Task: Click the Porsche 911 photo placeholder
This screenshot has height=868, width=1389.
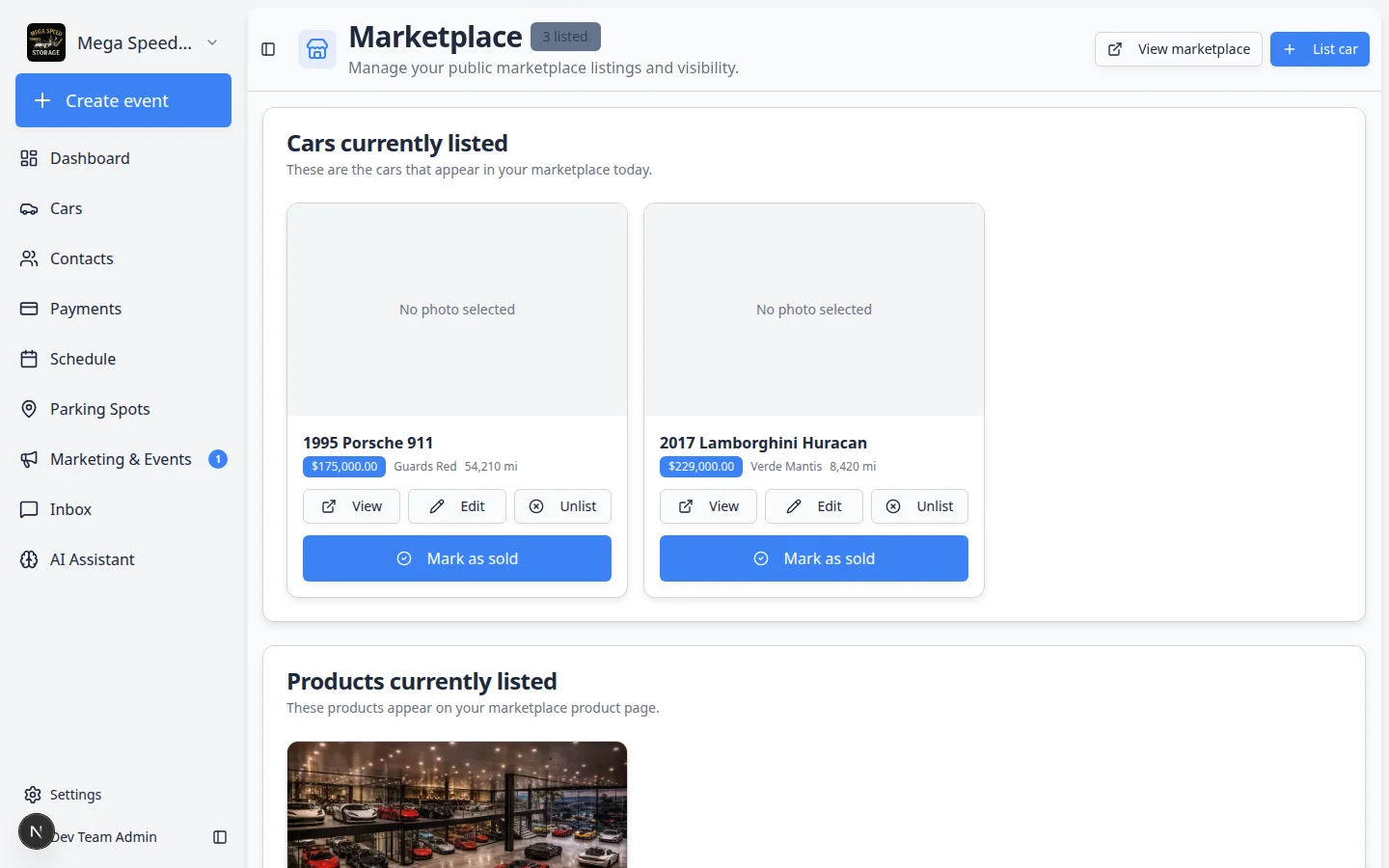Action: (457, 310)
